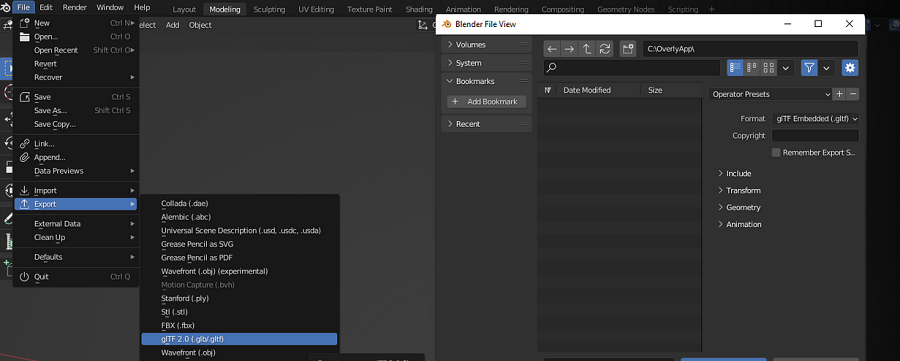Expand the System panel
The height and width of the screenshot is (361, 900).
tap(486, 63)
